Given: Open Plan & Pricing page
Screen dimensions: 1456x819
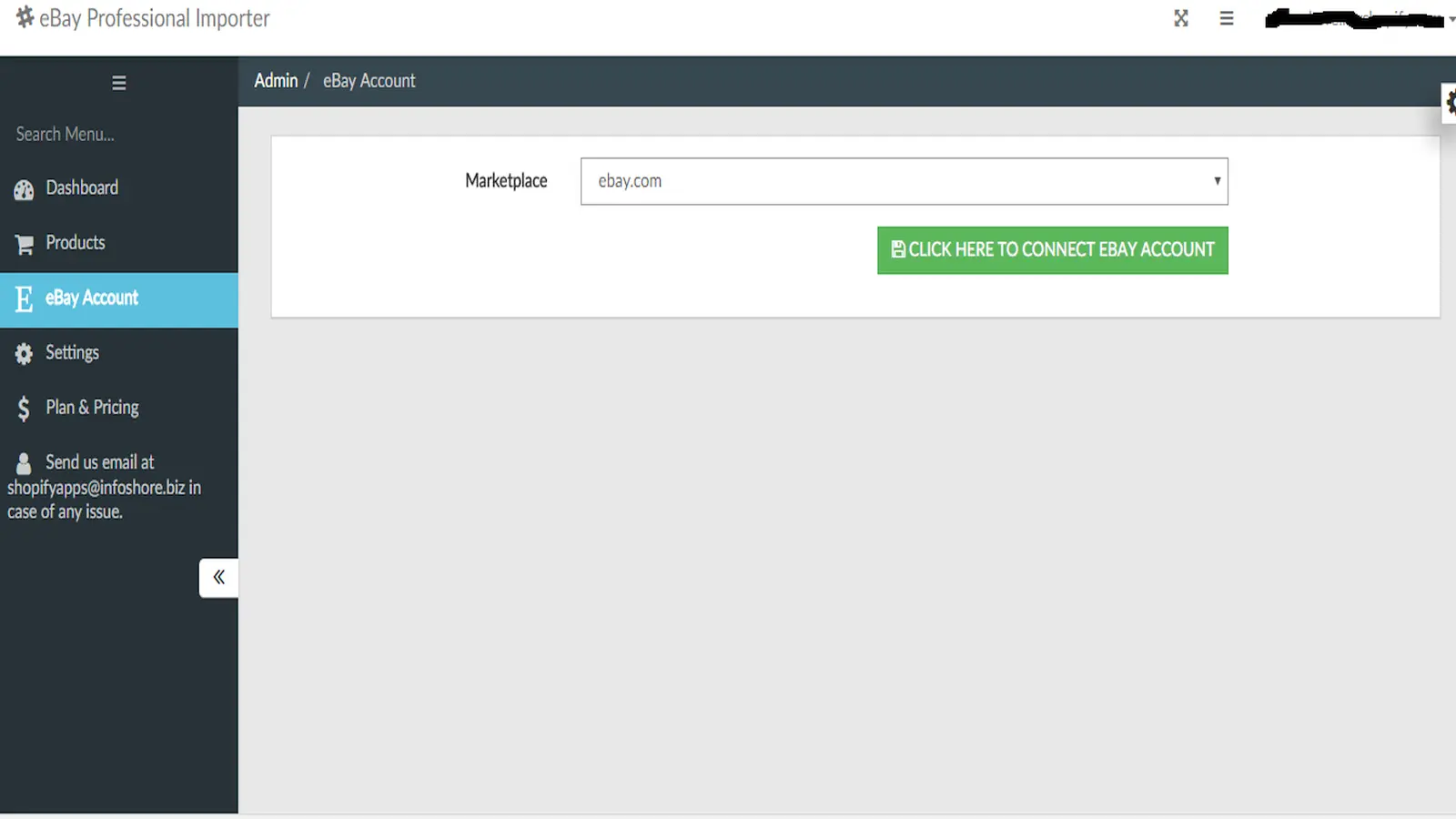Looking at the screenshot, I should pyautogui.click(x=119, y=408).
